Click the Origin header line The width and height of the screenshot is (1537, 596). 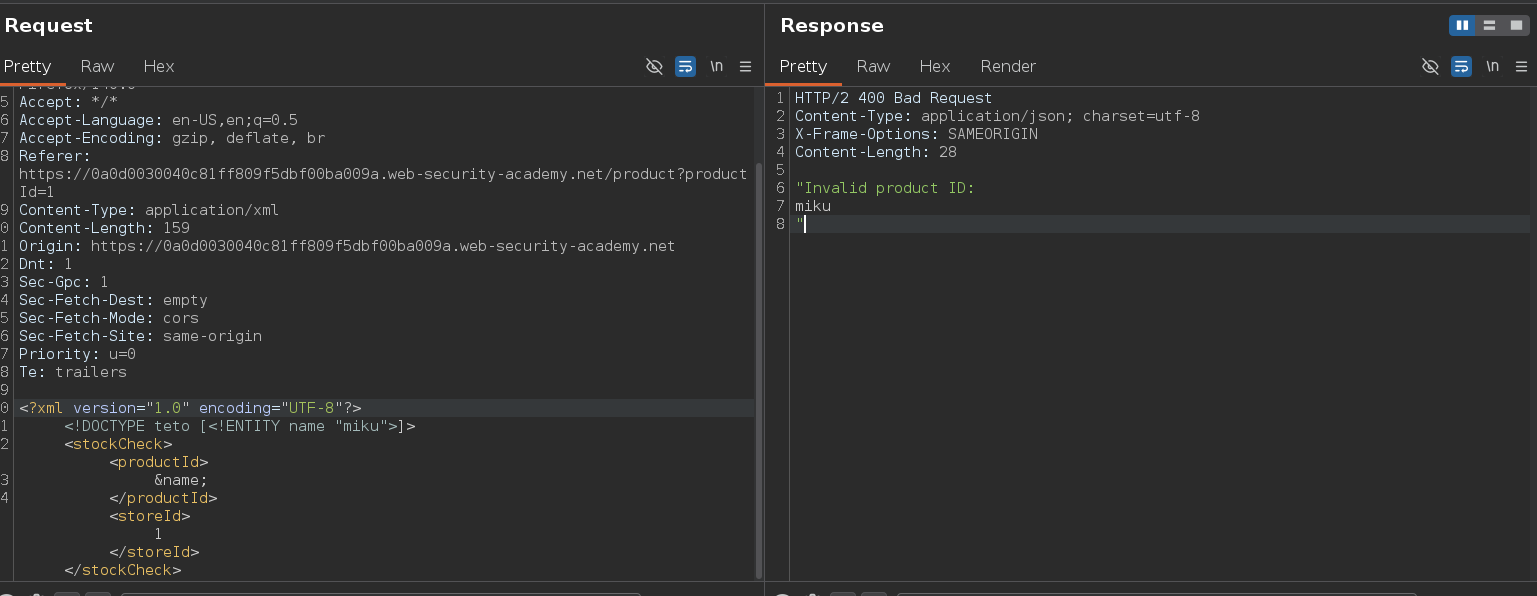[347, 246]
